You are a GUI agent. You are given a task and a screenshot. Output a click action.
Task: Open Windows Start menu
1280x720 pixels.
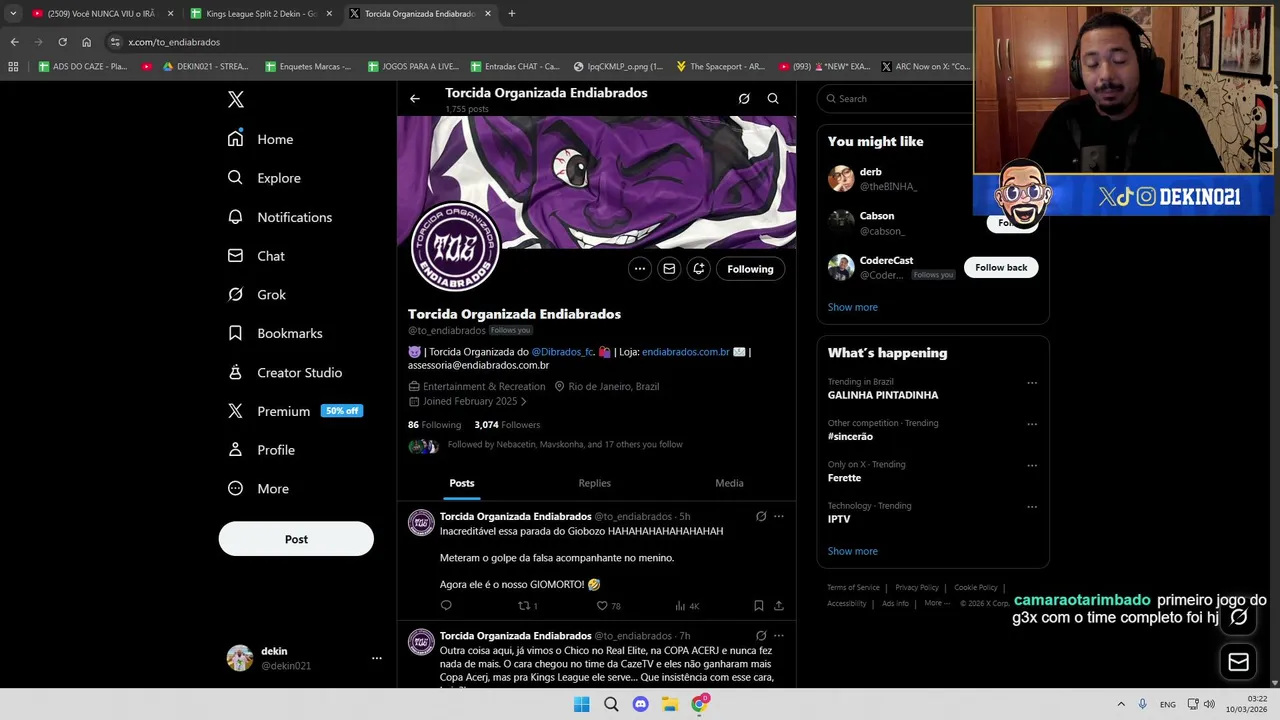click(x=581, y=704)
